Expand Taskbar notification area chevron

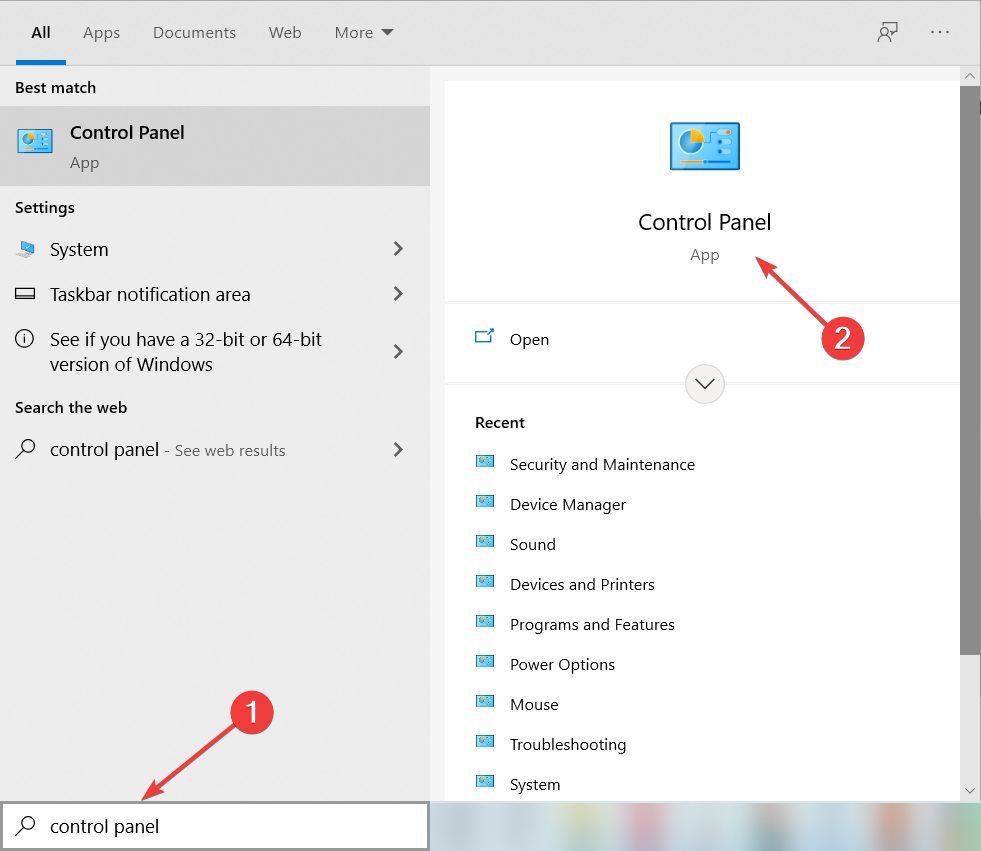pos(398,293)
